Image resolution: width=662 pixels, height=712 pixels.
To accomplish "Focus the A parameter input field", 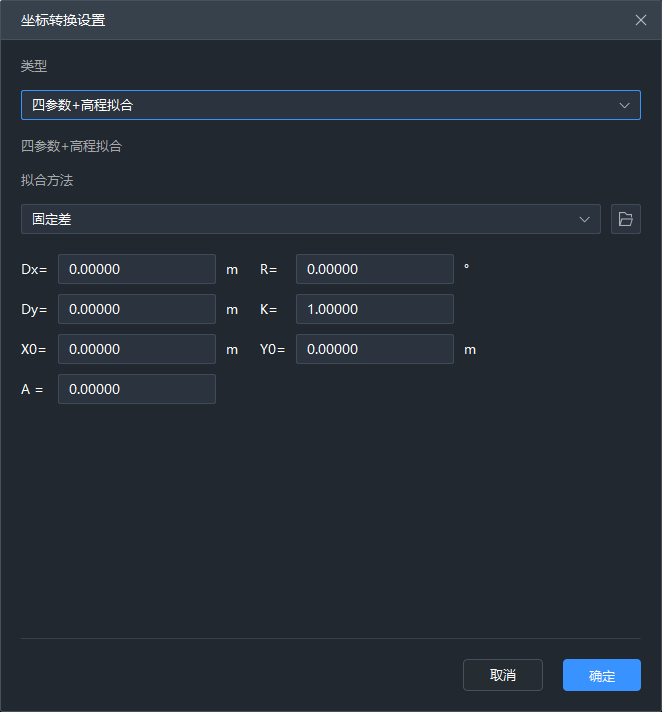I will point(137,389).
